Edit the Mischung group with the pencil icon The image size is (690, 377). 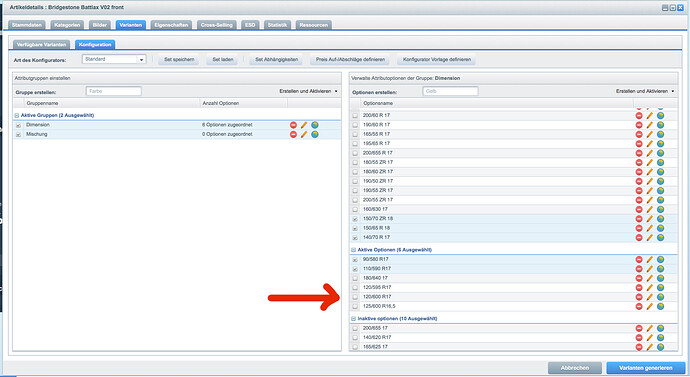304,134
